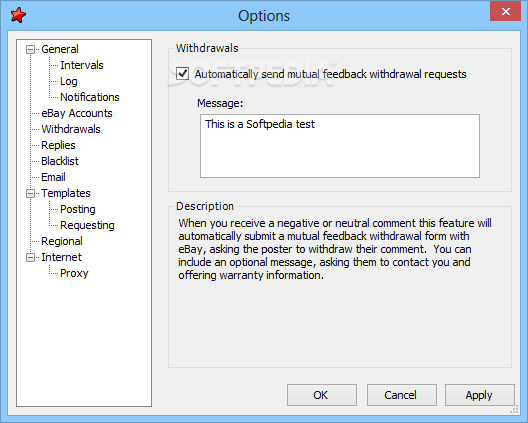The image size is (528, 423).
Task: Select the Templates tree item
Action: pos(66,193)
